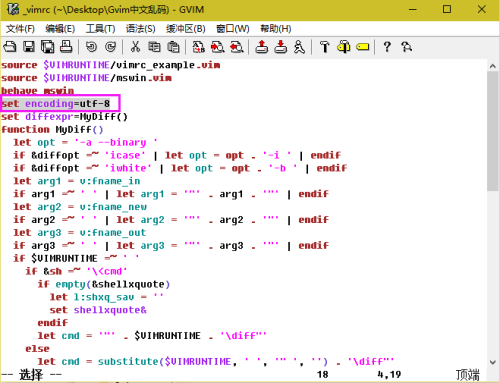Image resolution: width=500 pixels, height=383 pixels.
Task: Click the text 'v:fname_out'
Action: (x=113, y=233)
